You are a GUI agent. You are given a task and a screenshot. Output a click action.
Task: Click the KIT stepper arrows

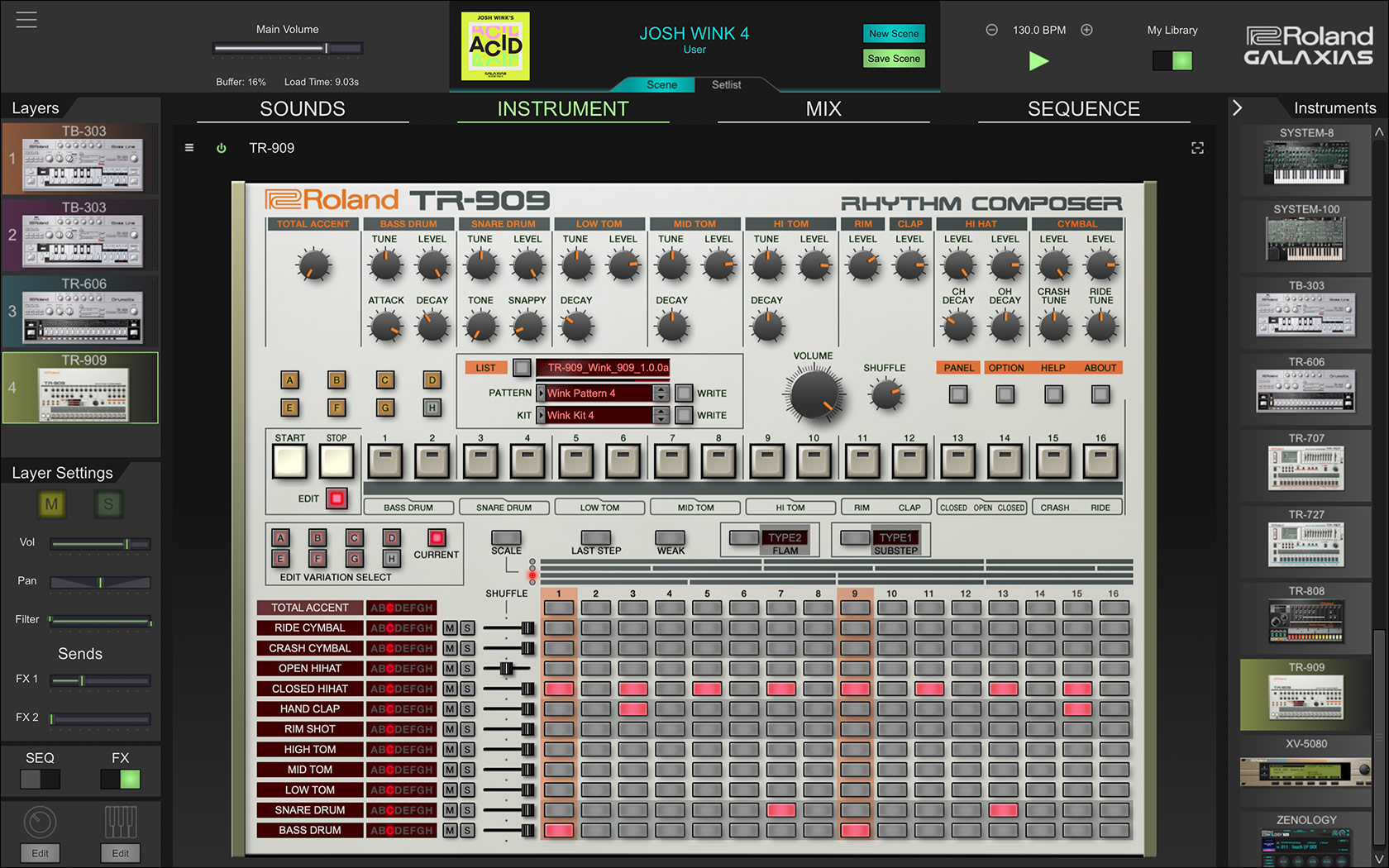pyautogui.click(x=661, y=416)
